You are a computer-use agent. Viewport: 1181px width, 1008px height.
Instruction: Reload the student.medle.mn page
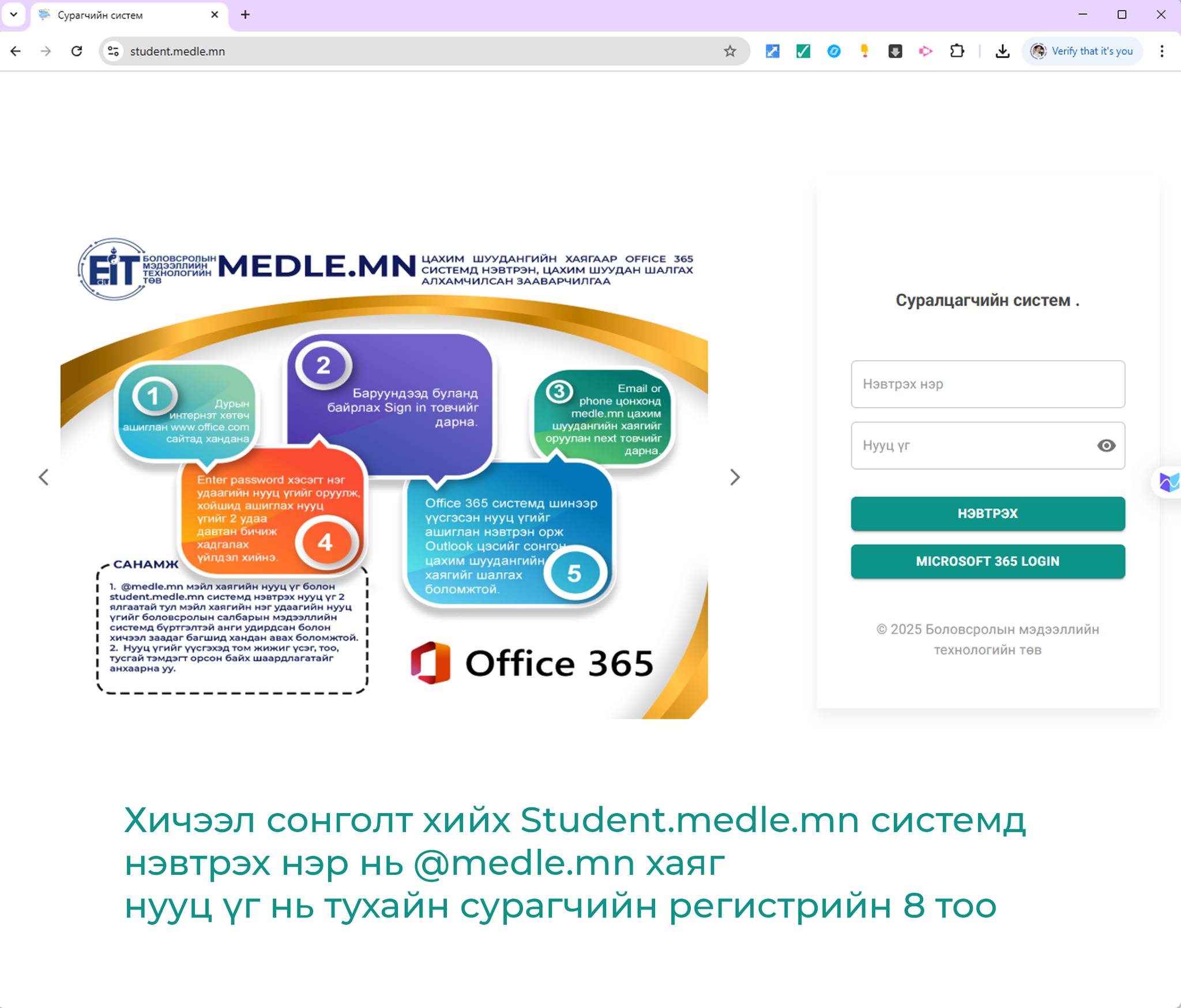click(x=77, y=51)
